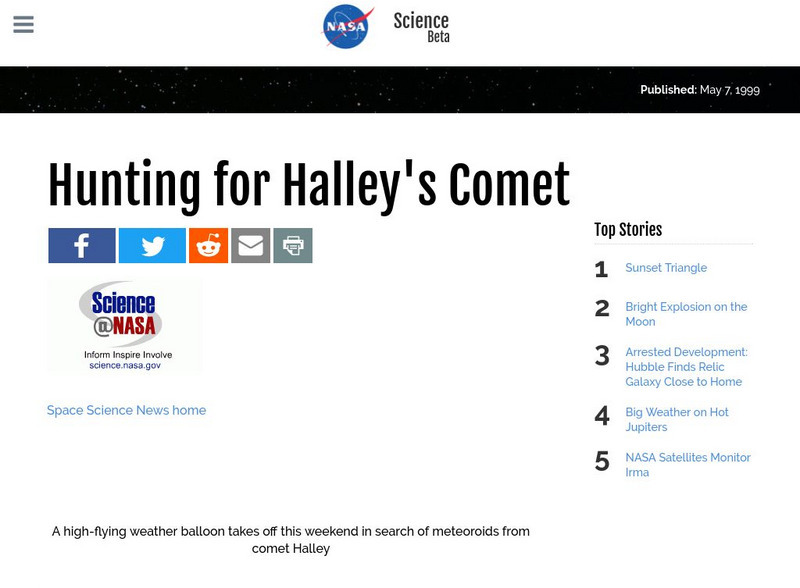
Task: Click the Science Beta site title
Action: 421,27
